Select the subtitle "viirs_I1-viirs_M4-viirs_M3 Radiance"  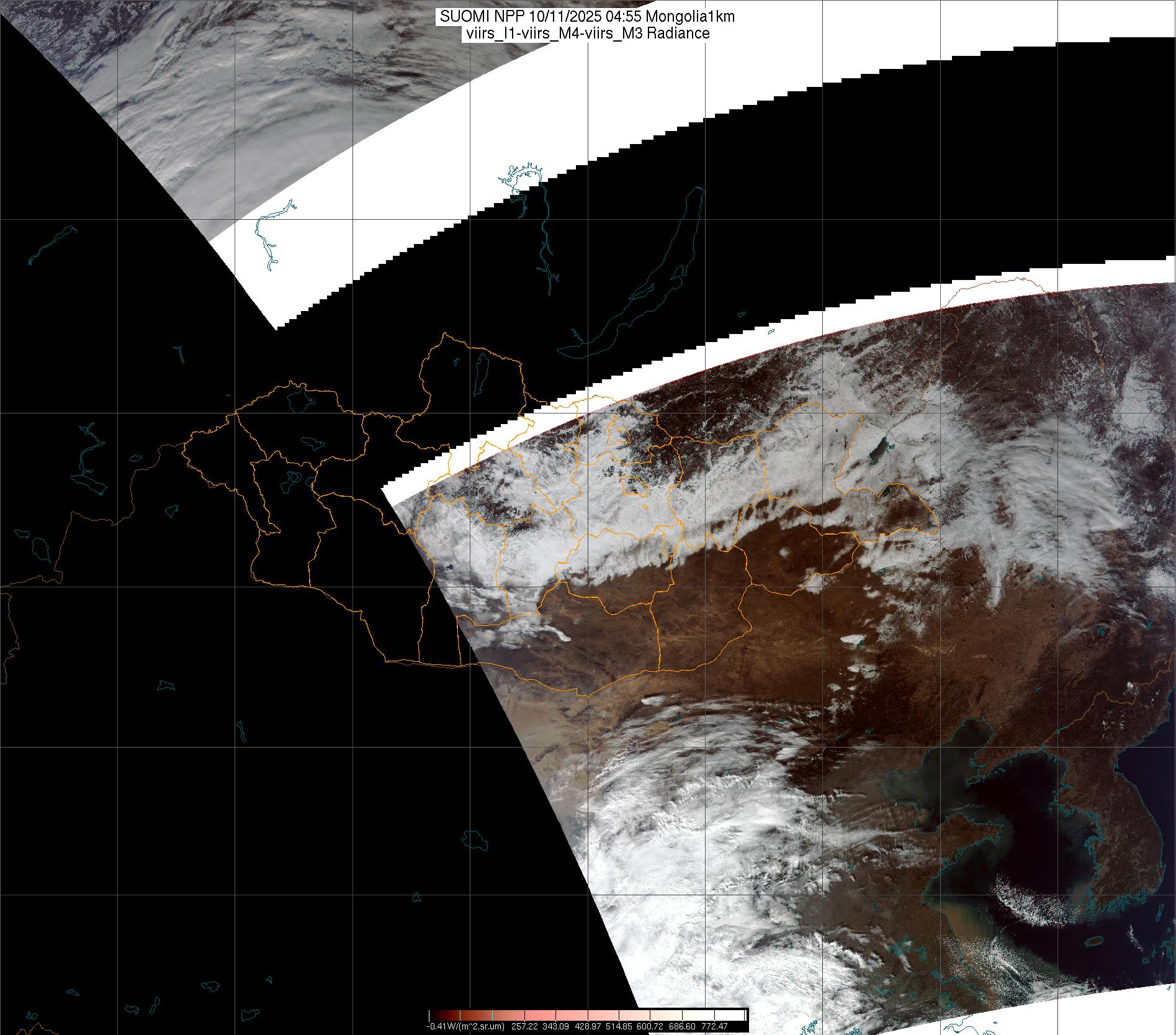click(x=586, y=34)
